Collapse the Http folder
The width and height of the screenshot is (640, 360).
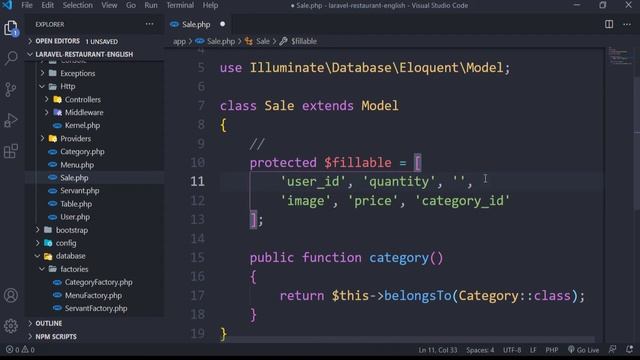(x=67, y=87)
